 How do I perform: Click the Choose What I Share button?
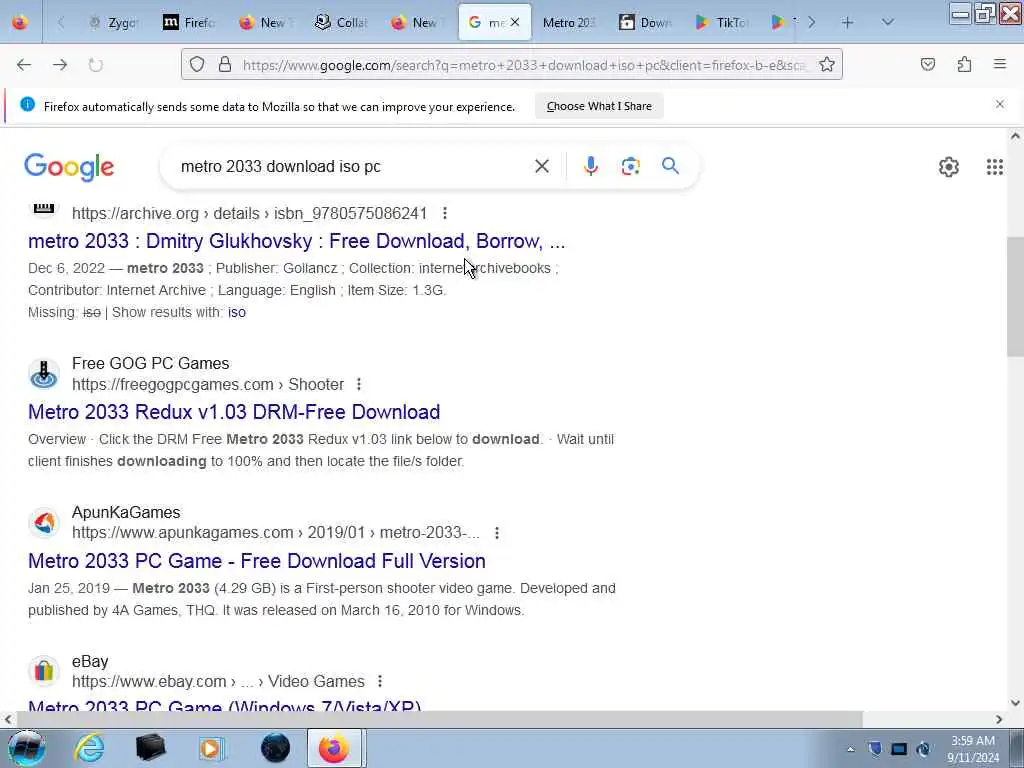click(599, 106)
